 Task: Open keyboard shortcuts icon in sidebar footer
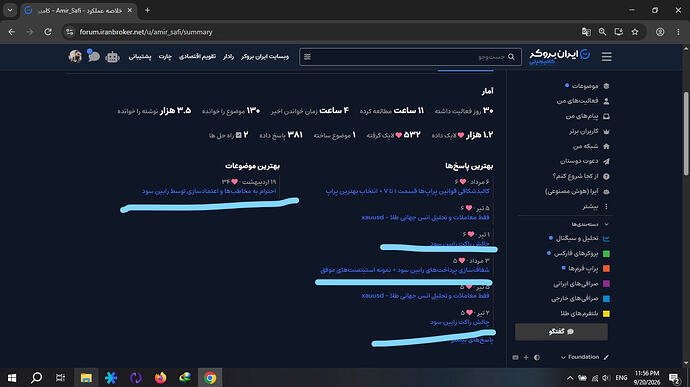(515, 358)
